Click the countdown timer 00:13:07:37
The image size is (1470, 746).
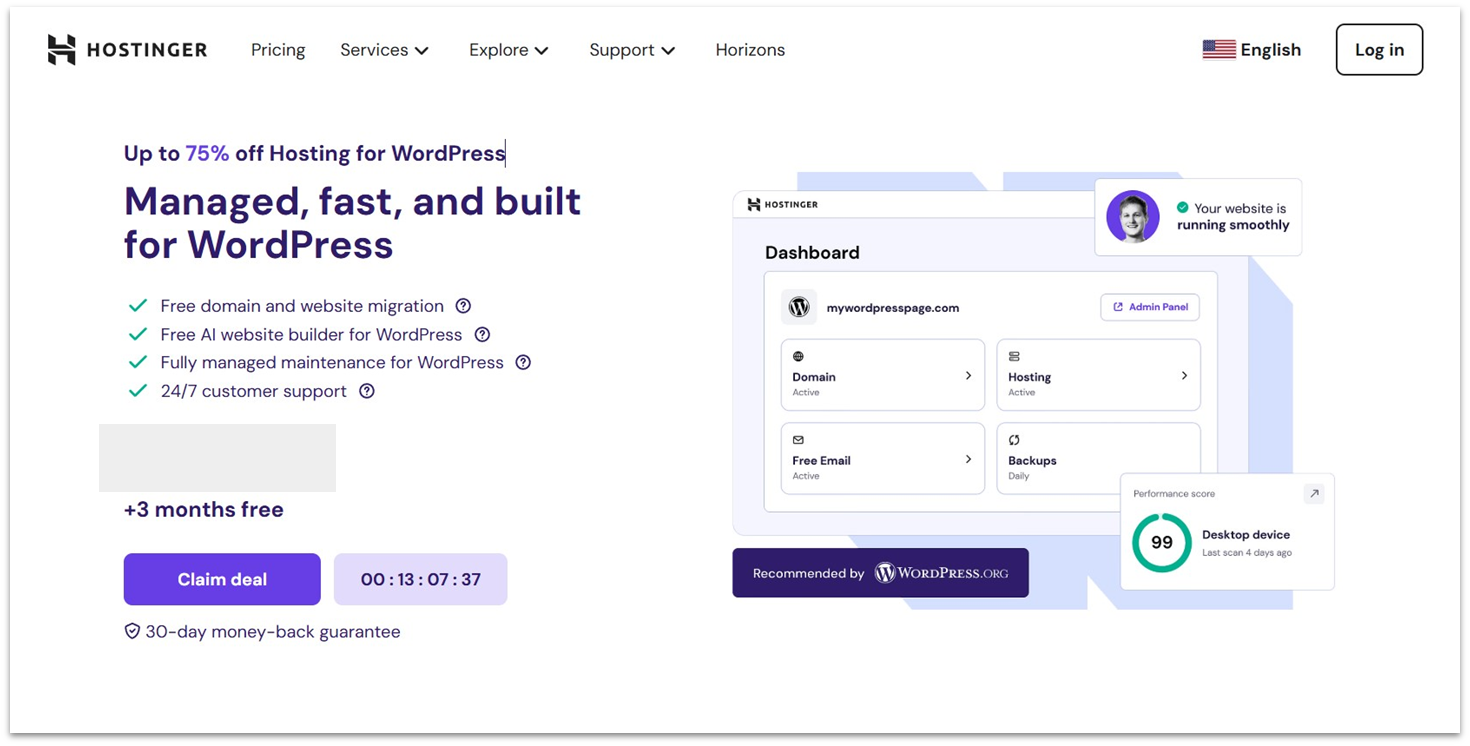(420, 579)
